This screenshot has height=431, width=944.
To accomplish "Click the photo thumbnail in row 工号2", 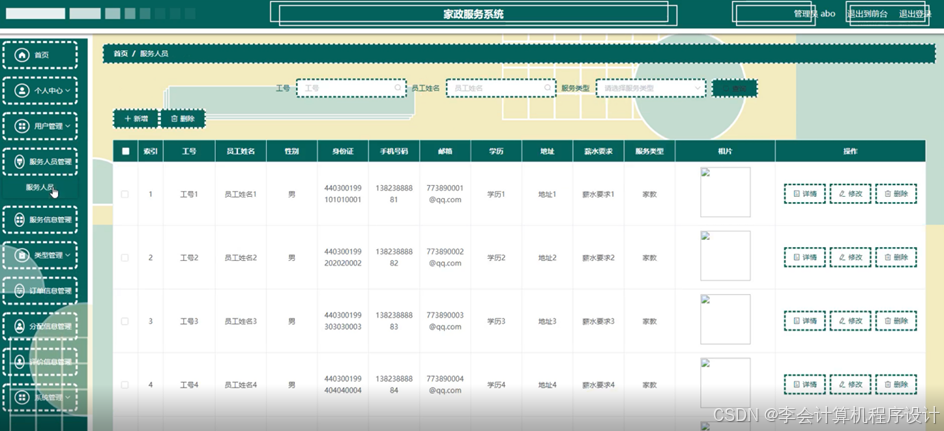I will pyautogui.click(x=725, y=255).
